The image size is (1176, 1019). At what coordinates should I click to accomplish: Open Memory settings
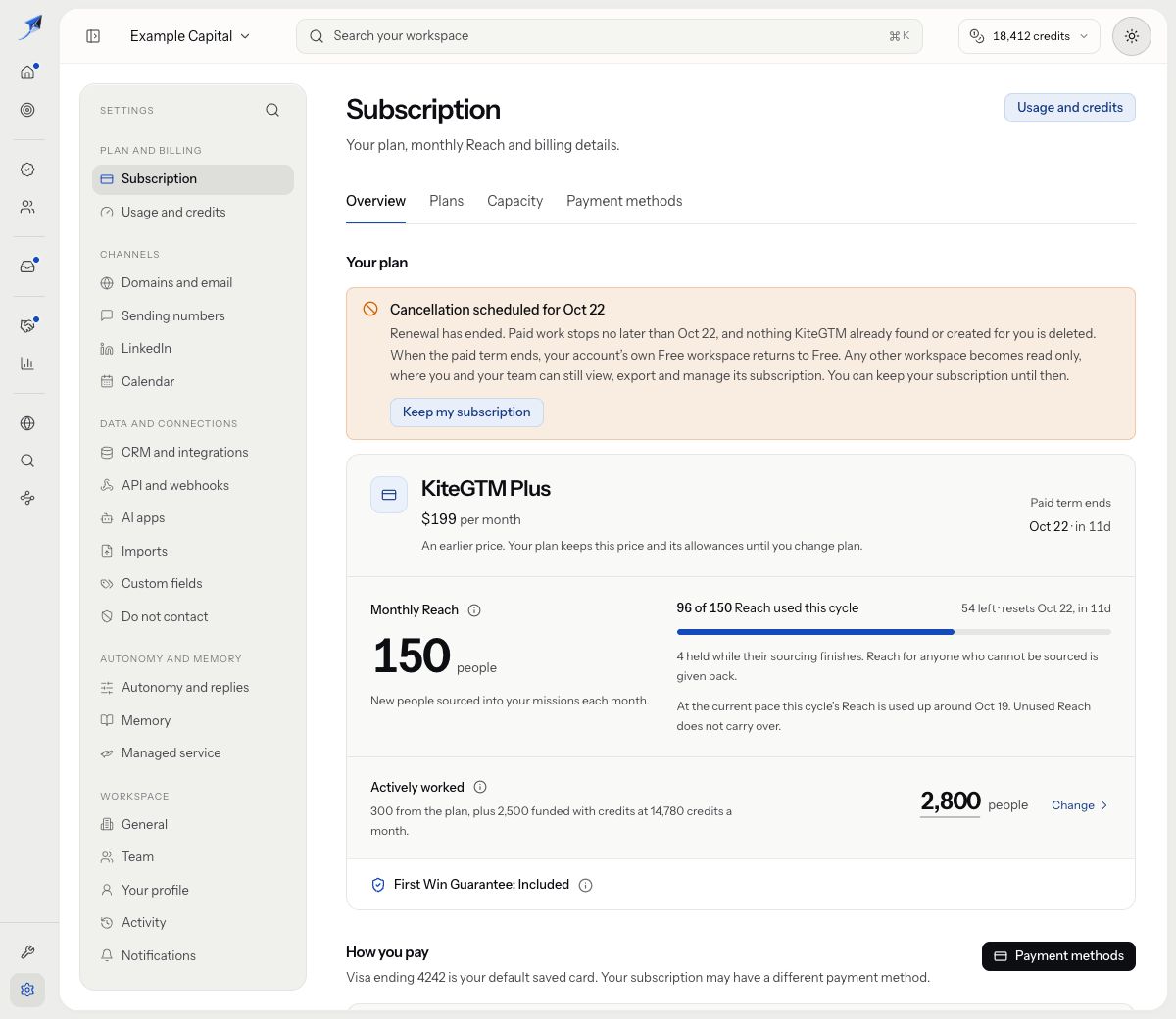coord(193,721)
